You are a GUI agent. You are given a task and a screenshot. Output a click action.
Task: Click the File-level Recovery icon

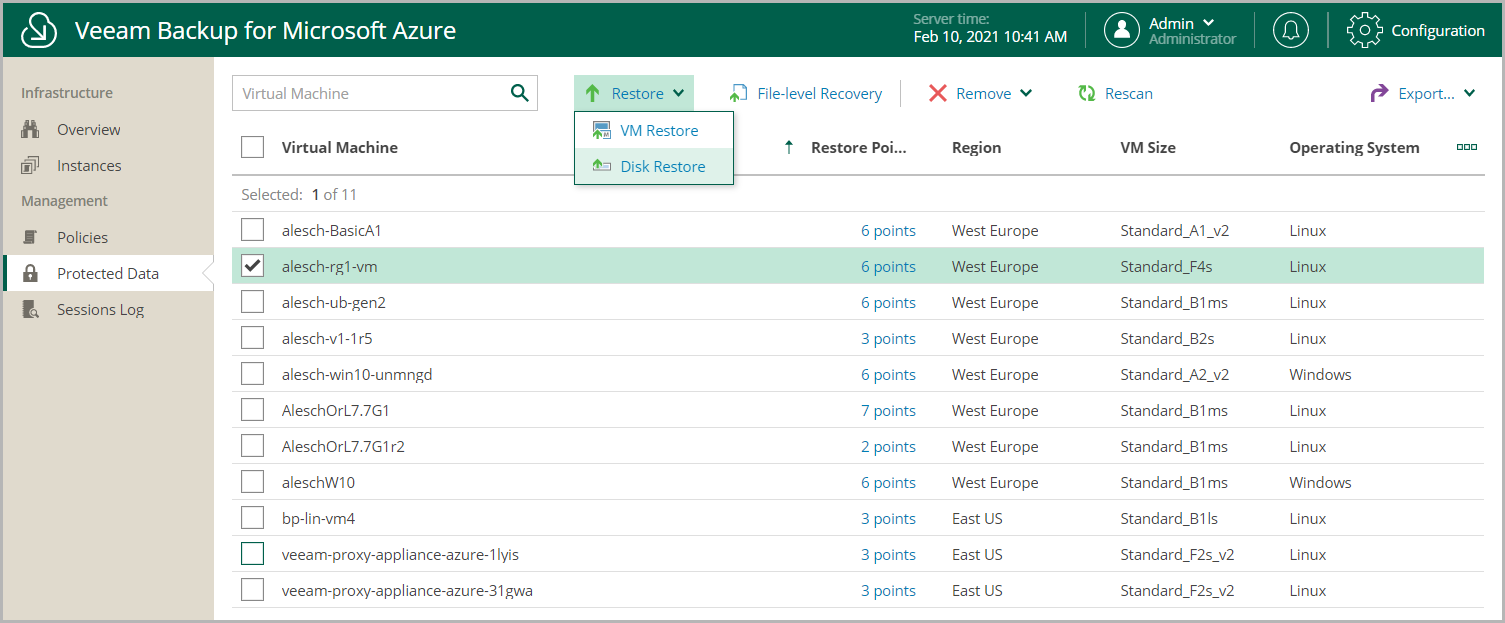pyautogui.click(x=738, y=93)
